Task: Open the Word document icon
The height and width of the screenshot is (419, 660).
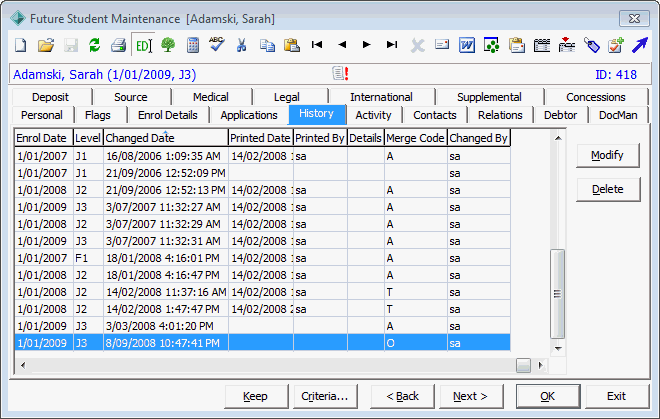Action: [x=467, y=45]
